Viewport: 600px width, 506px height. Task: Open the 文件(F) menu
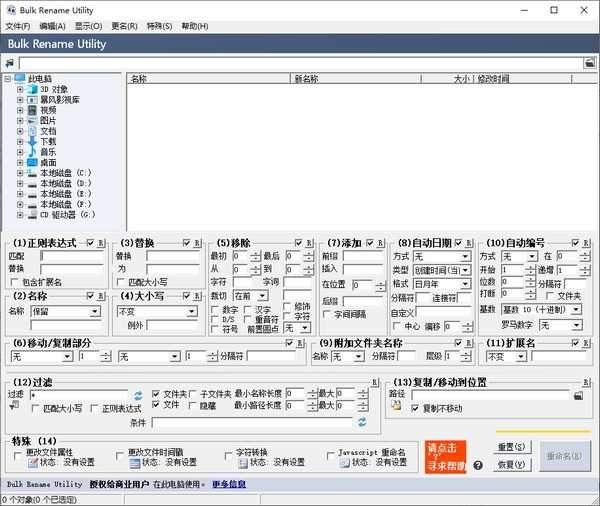(x=18, y=26)
